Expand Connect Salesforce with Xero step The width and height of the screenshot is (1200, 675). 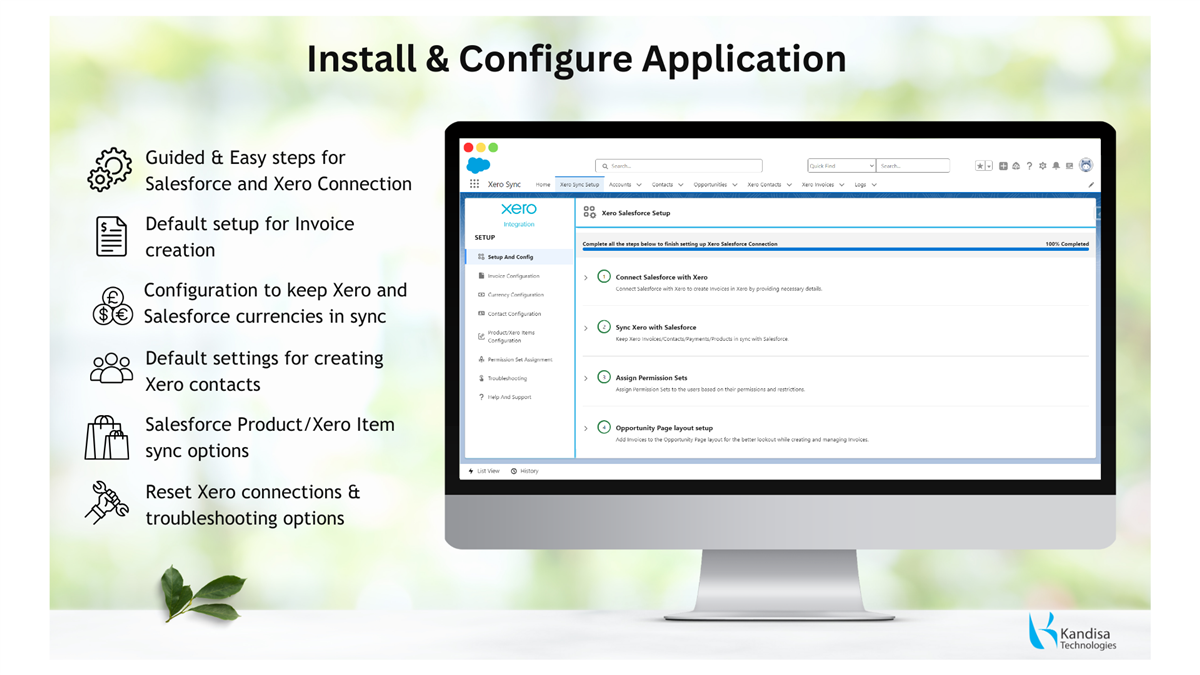(x=586, y=277)
